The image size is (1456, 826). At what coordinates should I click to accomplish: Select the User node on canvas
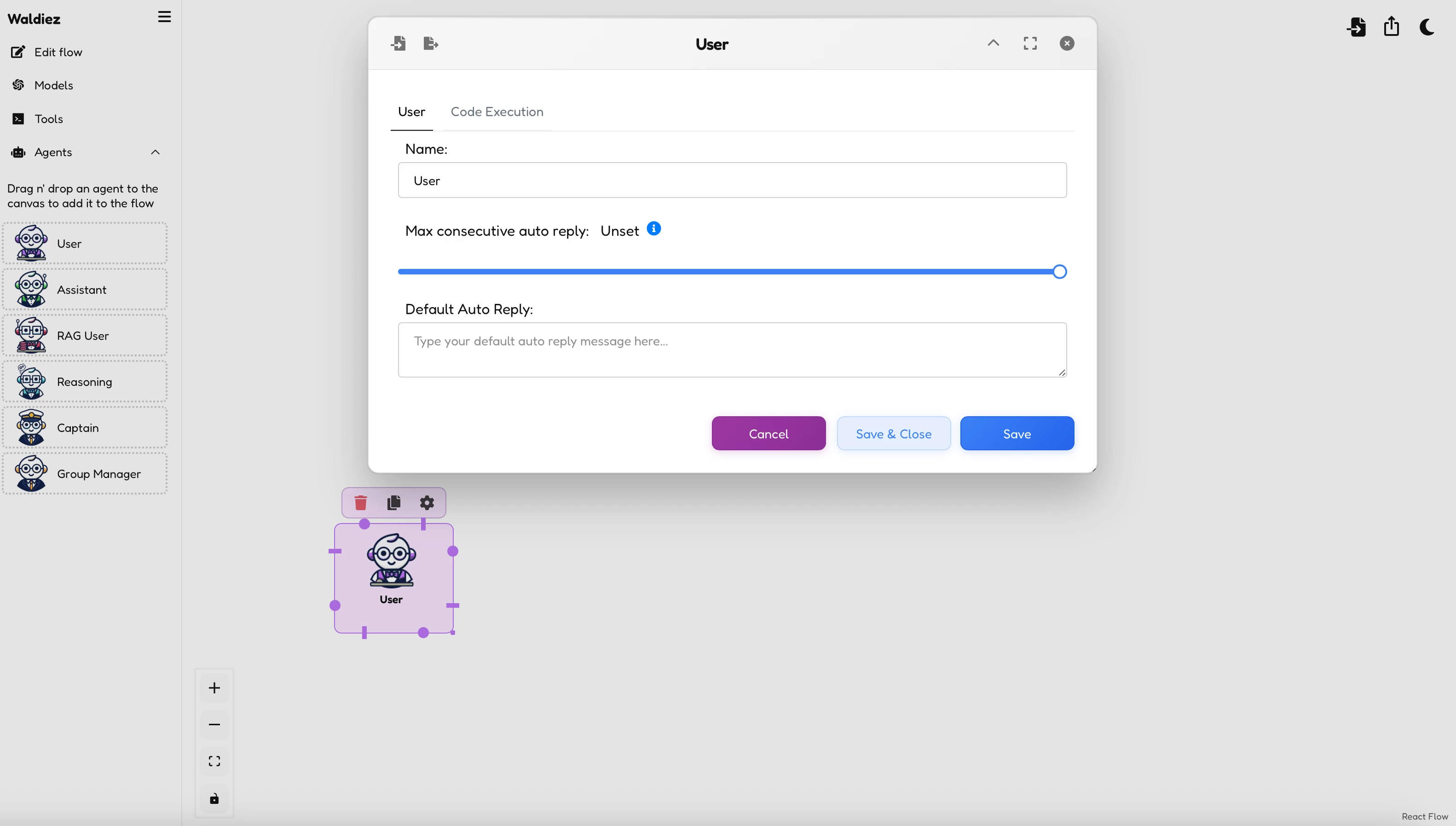click(393, 578)
